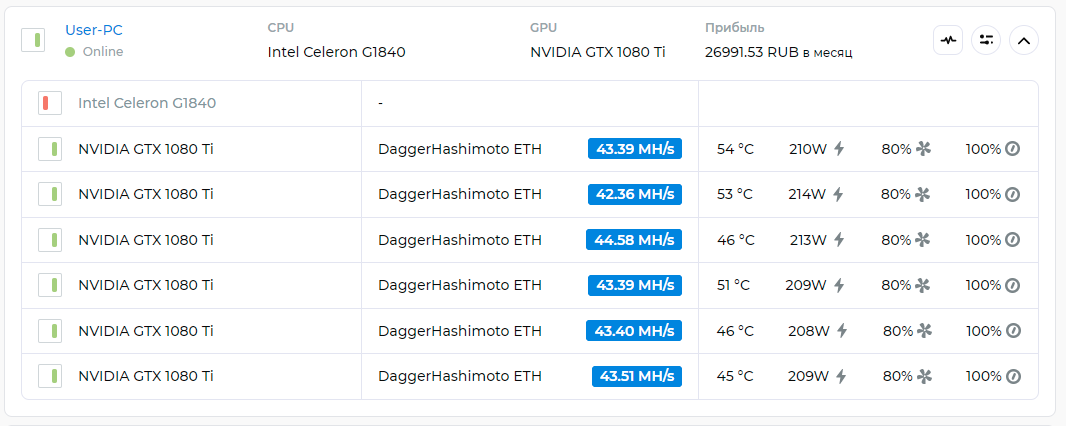
Task: Click the lightning icon beside 210W
Action: pyautogui.click(x=839, y=149)
